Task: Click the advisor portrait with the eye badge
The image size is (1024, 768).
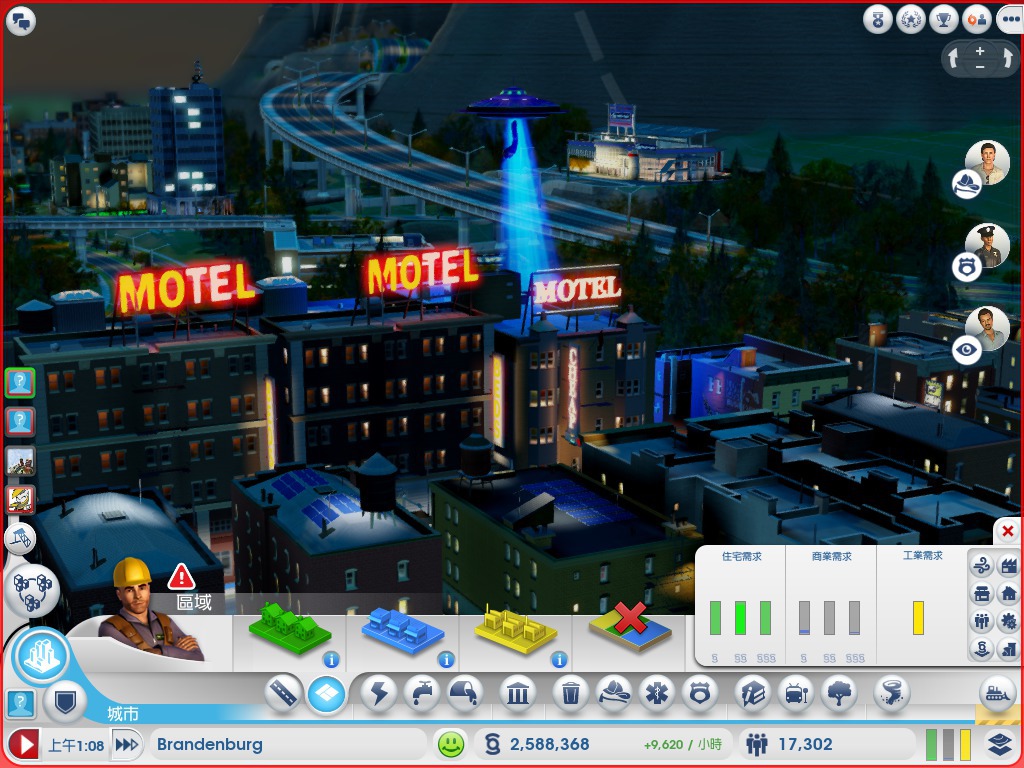Action: [x=987, y=328]
